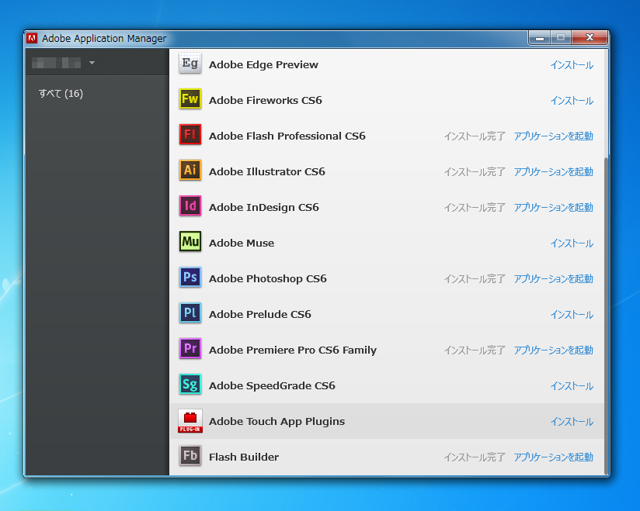
Task: Click the Adobe Muse Mu icon
Action: pos(190,241)
